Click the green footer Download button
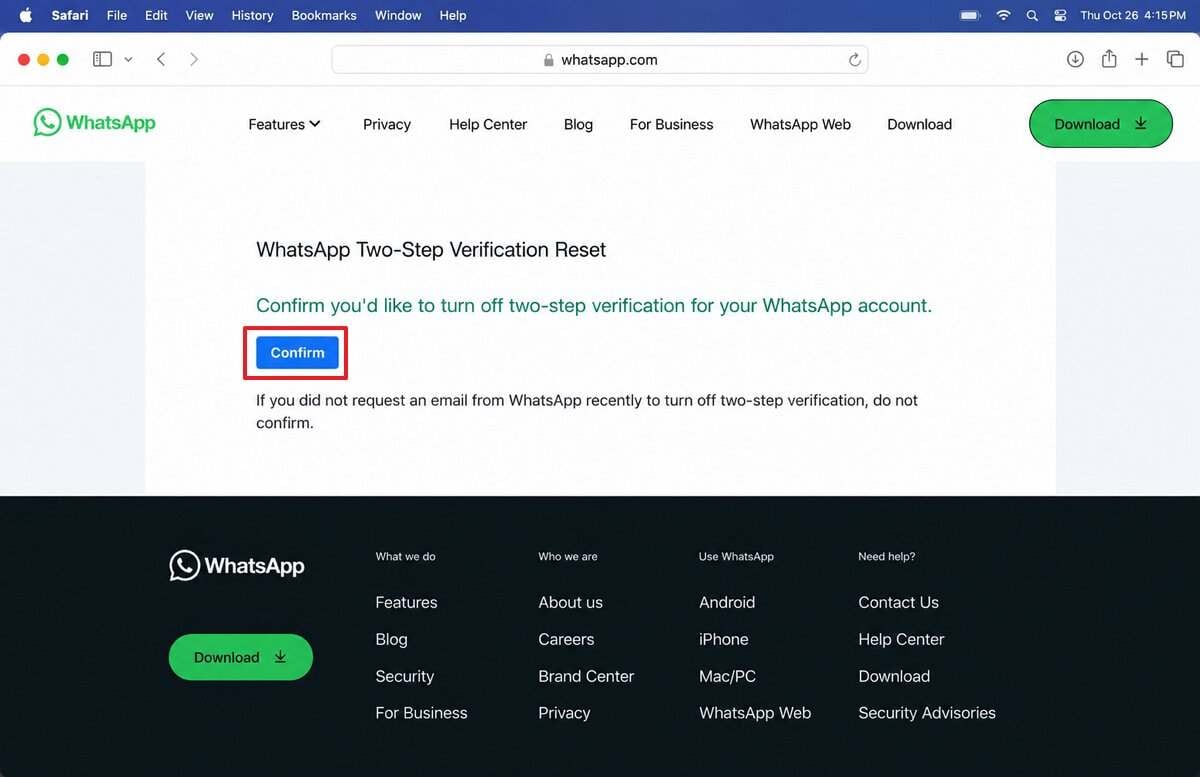 point(240,657)
